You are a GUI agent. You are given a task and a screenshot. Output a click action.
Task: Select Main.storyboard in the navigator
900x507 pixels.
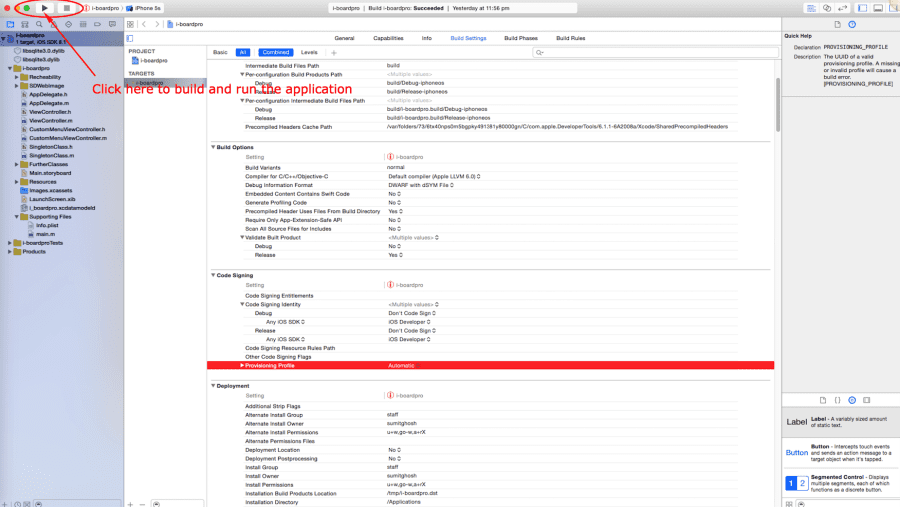50,173
